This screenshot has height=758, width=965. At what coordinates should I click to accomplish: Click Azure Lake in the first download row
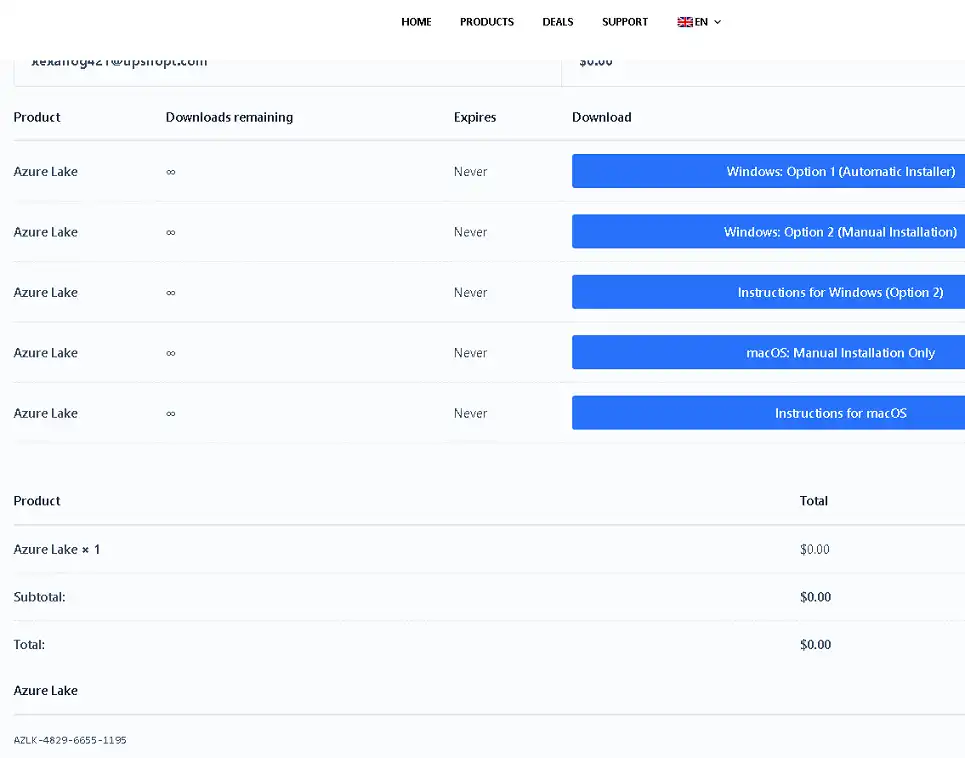coord(46,171)
